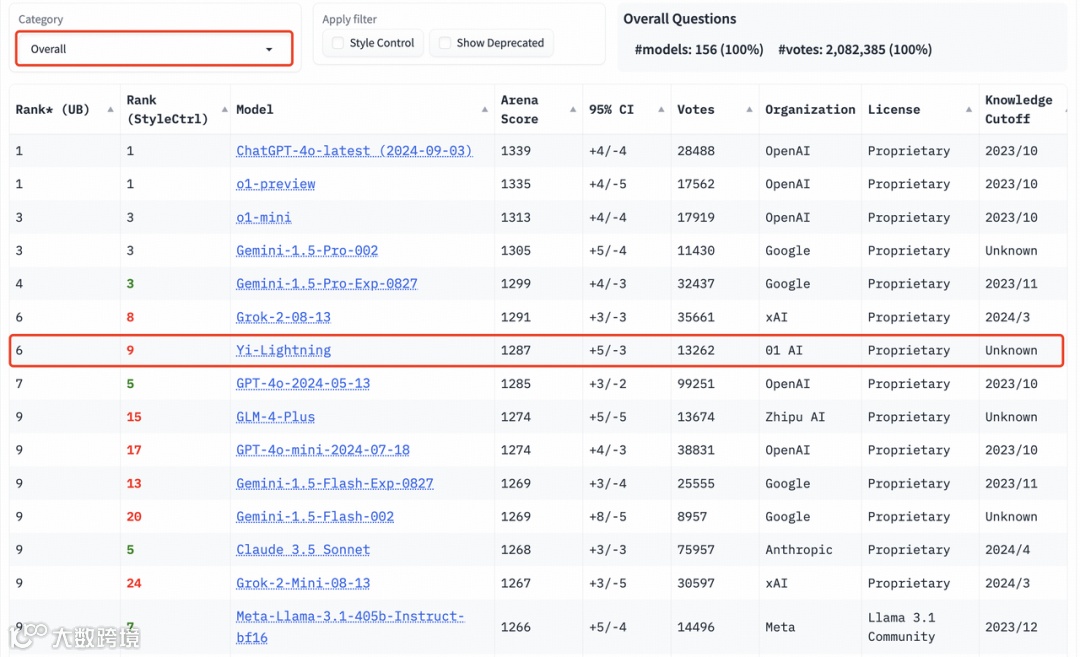
Task: Select the votes value 8957
Action: tap(692, 517)
